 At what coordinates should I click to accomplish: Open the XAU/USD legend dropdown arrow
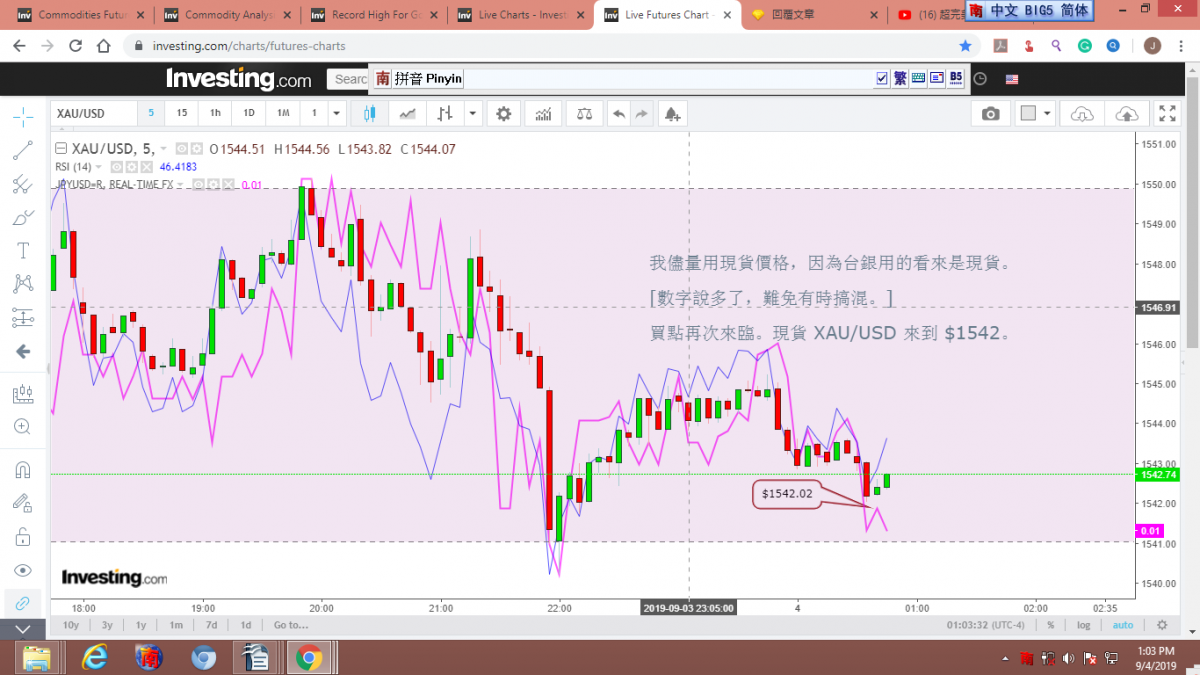pyautogui.click(x=164, y=149)
